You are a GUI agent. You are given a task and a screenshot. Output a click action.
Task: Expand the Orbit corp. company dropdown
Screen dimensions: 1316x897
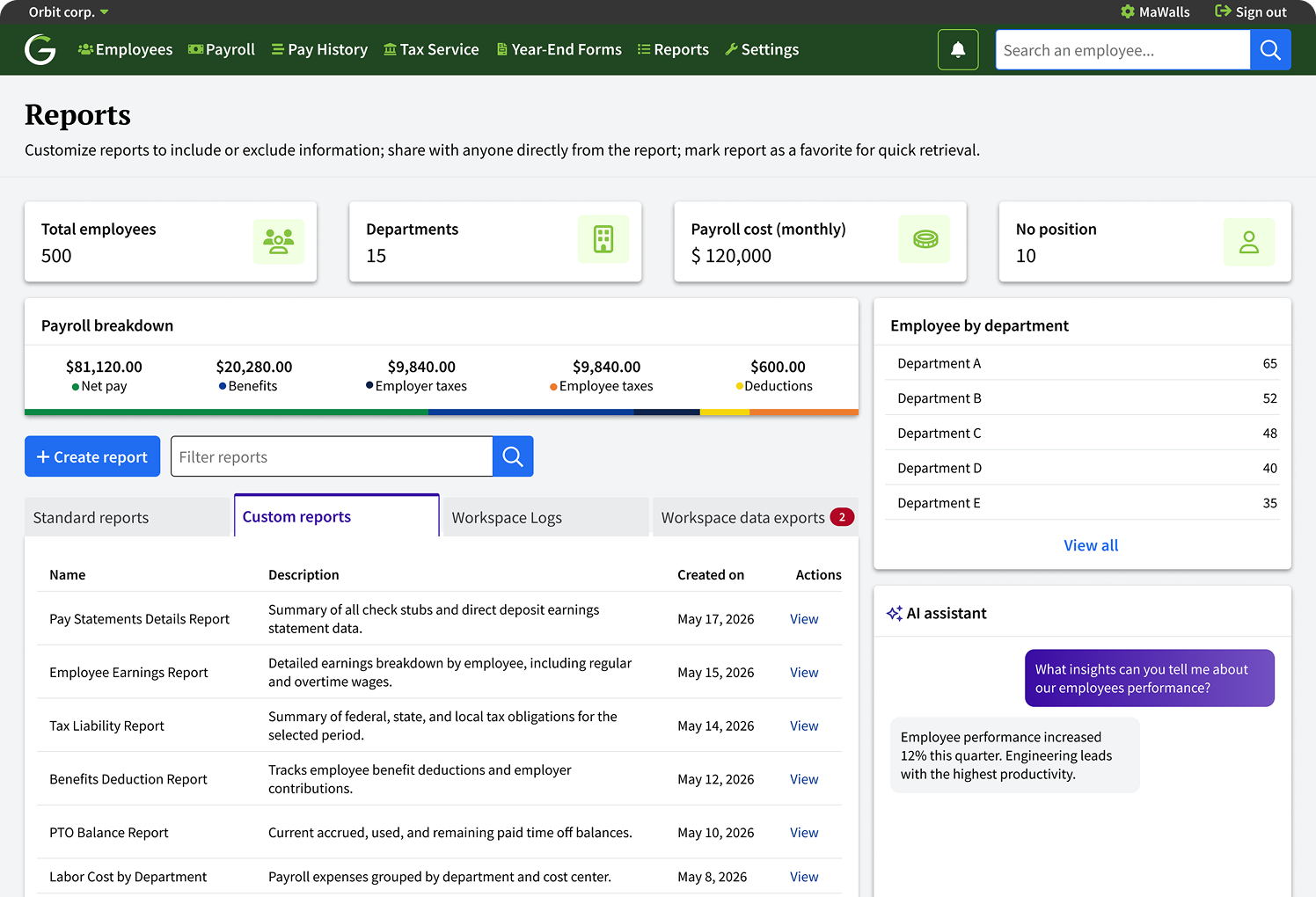[69, 12]
